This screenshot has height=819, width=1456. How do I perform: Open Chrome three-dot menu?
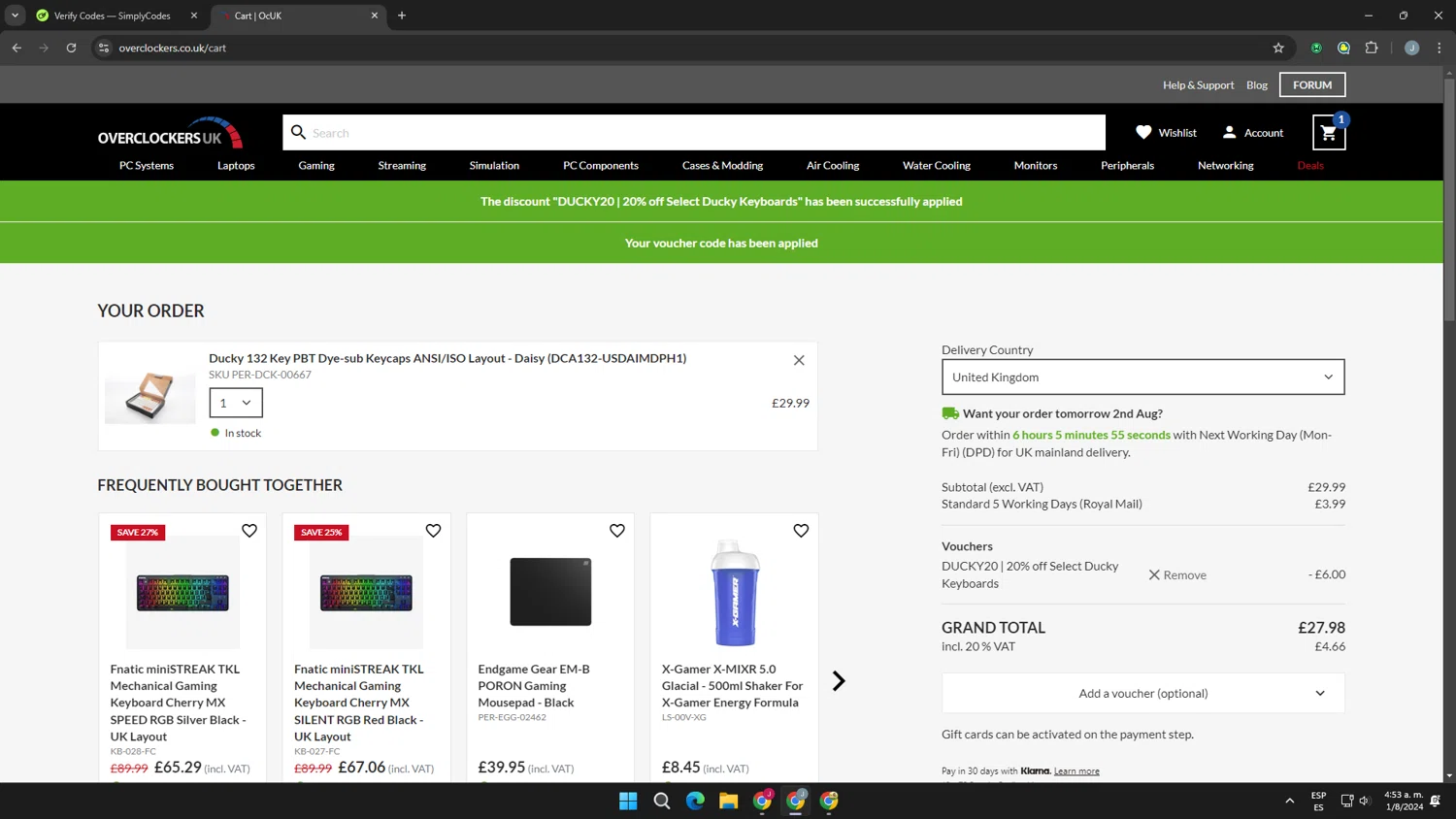pyautogui.click(x=1439, y=48)
